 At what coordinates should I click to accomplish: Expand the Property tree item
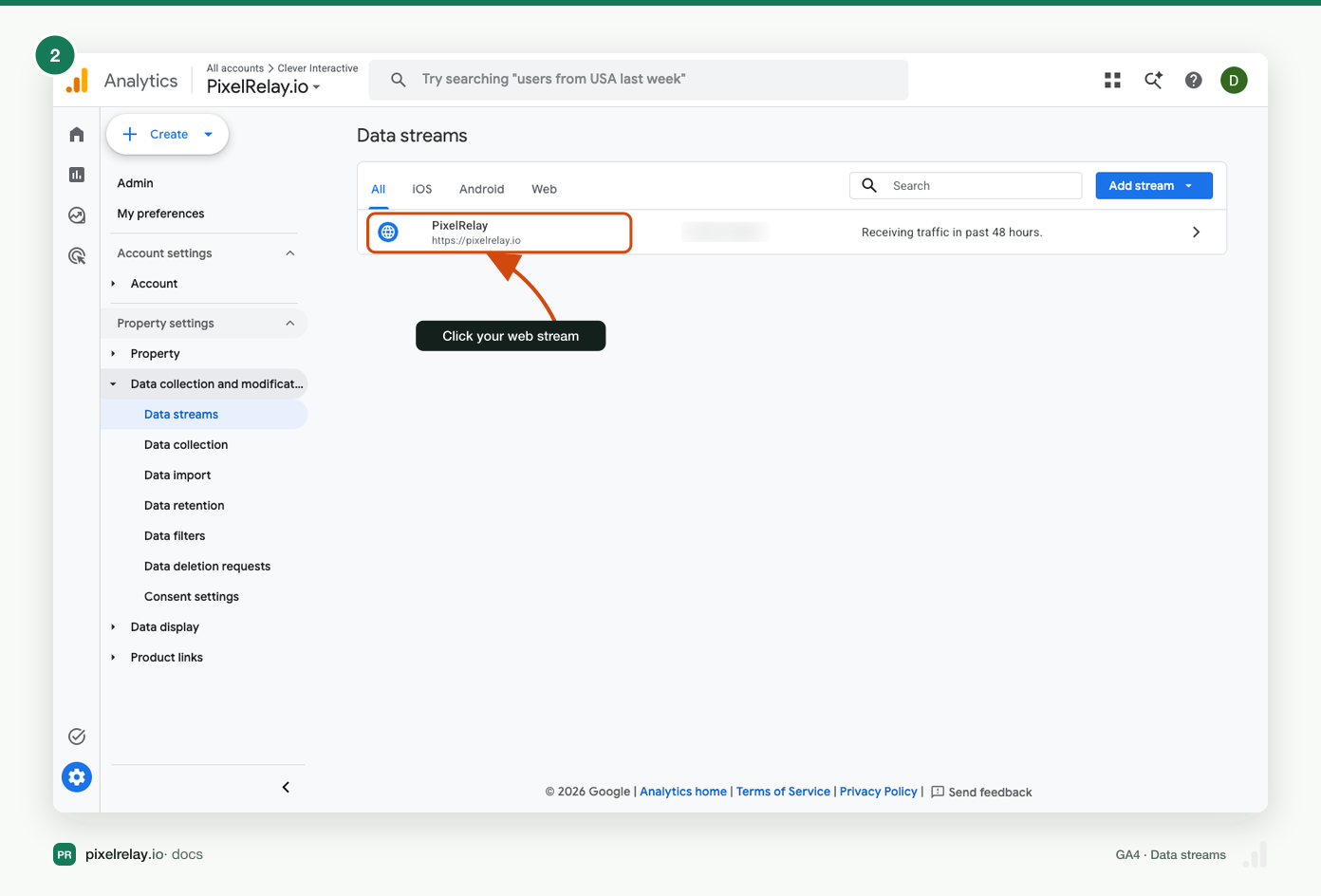pos(113,354)
